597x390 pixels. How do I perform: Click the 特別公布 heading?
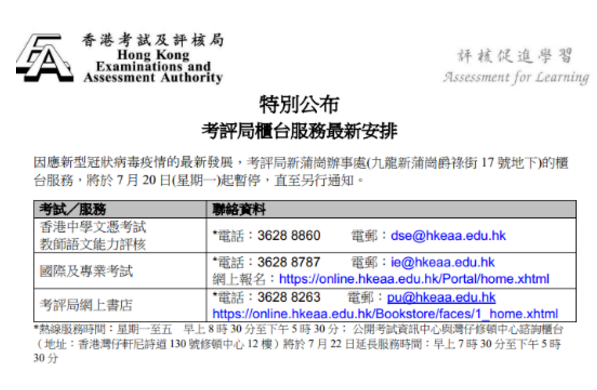(x=299, y=105)
